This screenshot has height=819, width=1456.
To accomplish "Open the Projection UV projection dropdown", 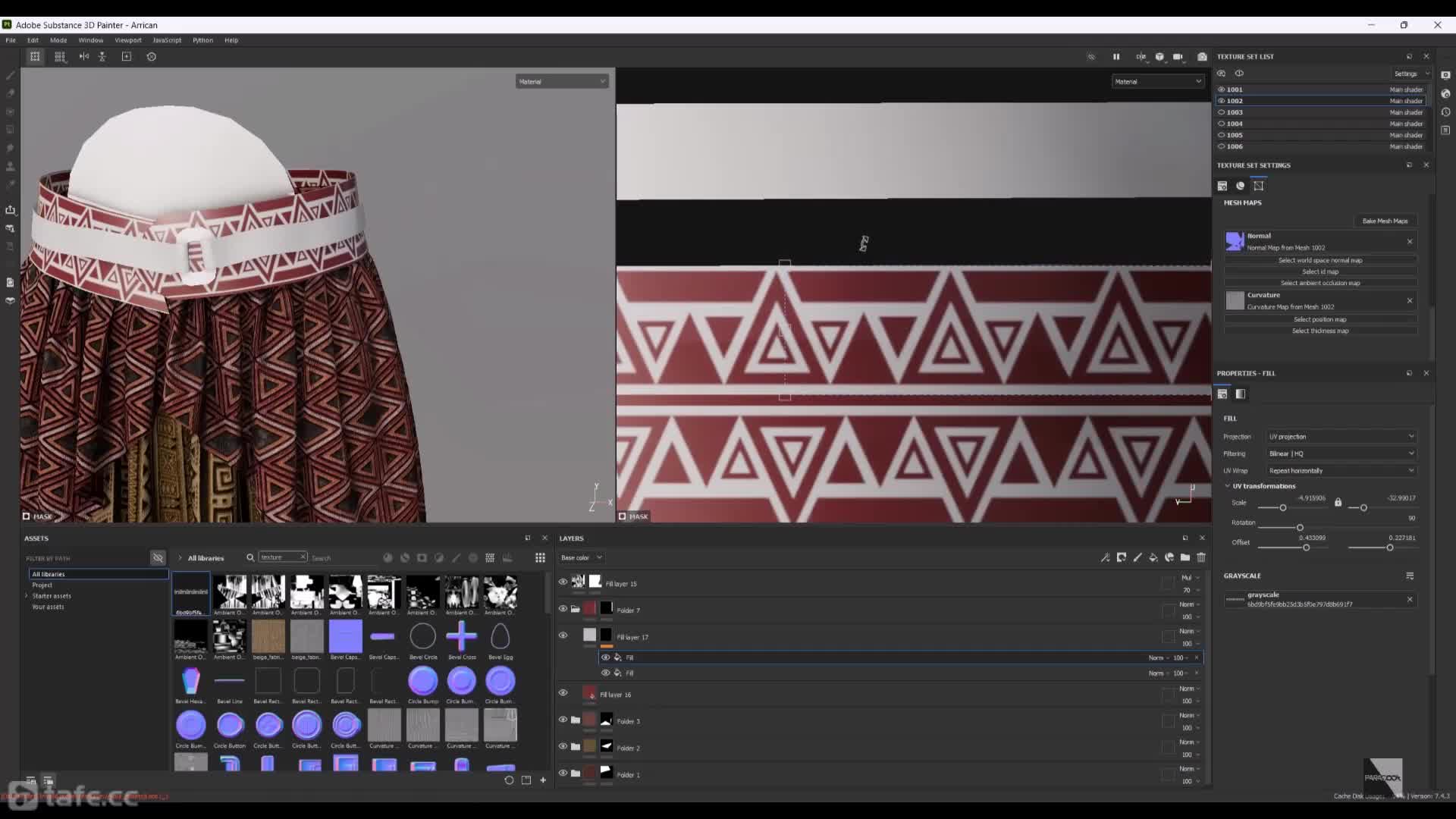I will [1341, 437].
